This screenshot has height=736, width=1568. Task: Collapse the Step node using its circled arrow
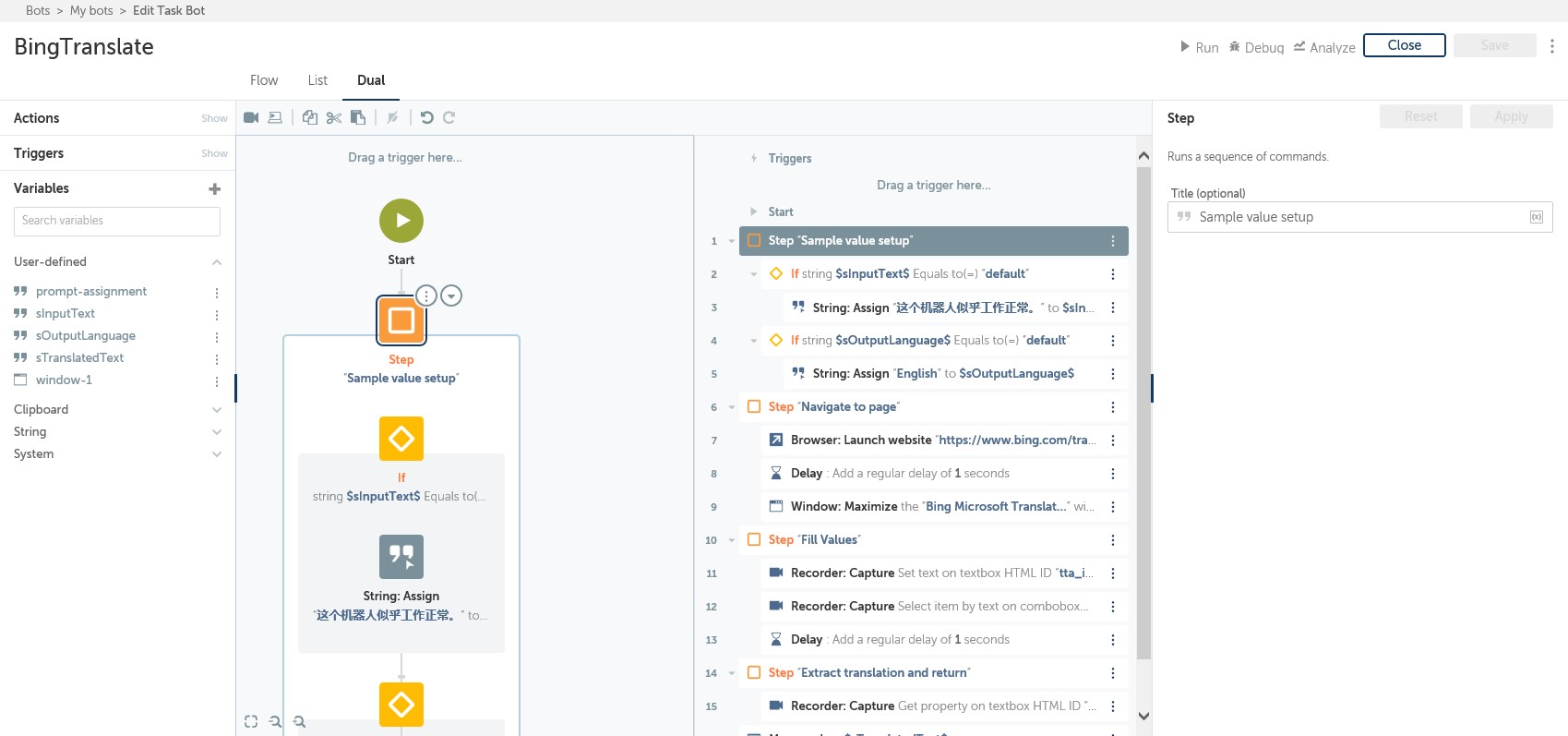pyautogui.click(x=451, y=296)
